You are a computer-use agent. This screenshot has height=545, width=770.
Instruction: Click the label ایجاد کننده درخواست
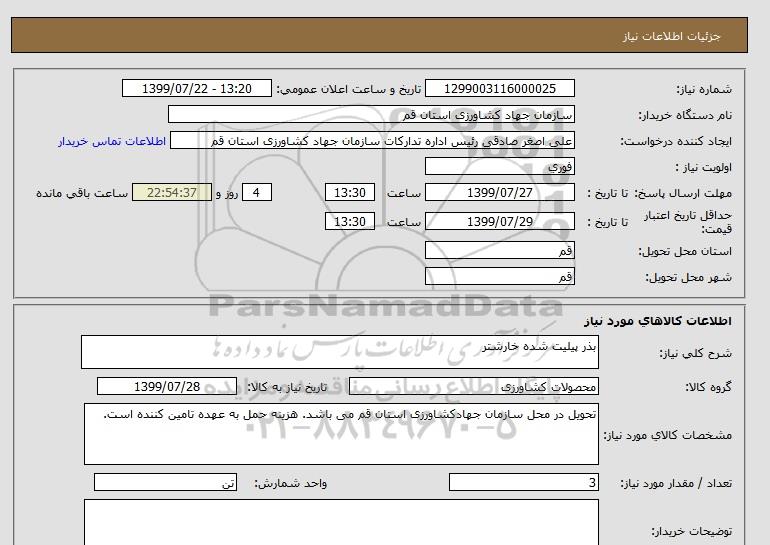tap(676, 142)
